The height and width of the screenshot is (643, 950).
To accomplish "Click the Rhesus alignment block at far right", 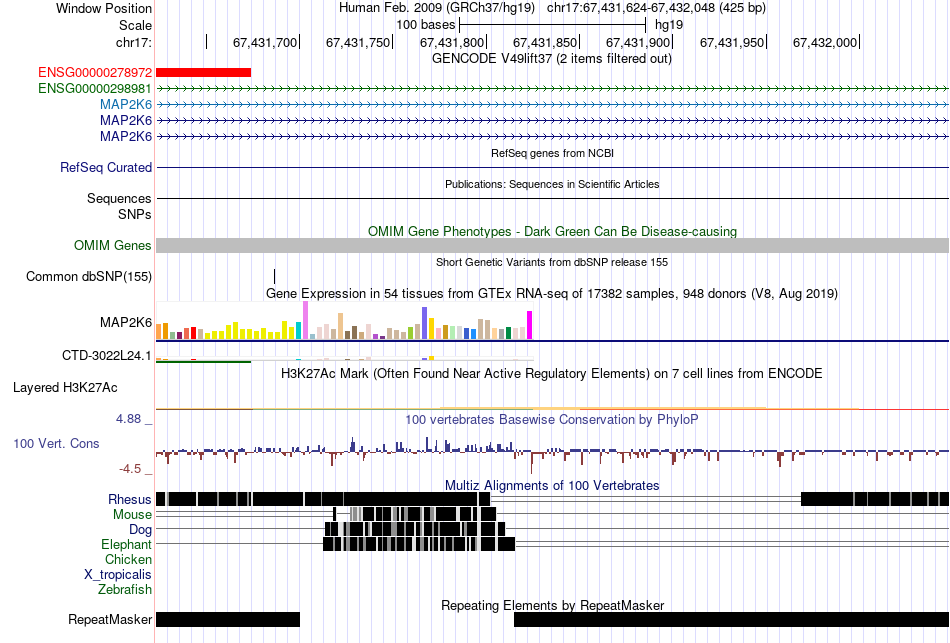I will [875, 499].
